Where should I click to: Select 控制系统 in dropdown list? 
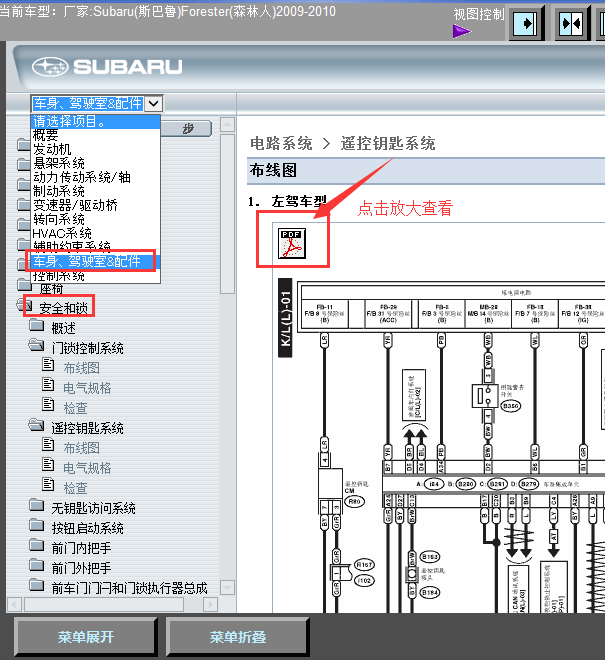[96, 276]
